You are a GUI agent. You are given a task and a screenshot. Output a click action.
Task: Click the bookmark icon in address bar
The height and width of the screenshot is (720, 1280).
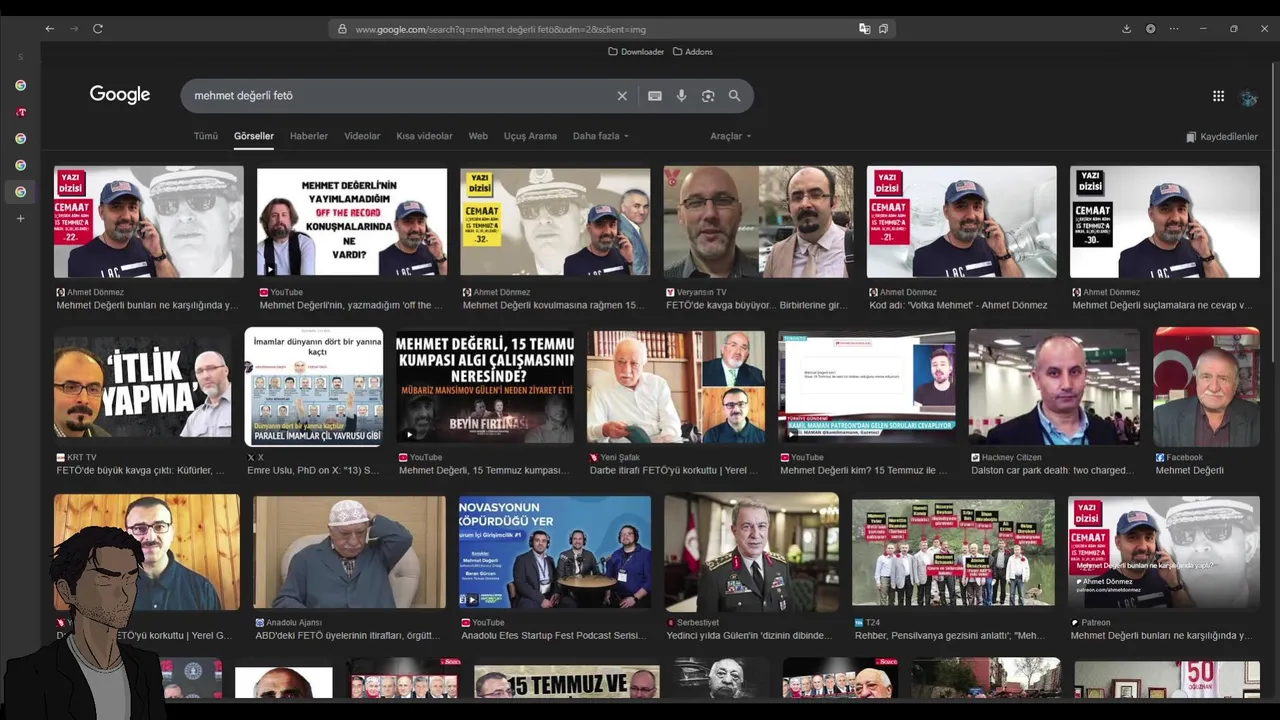pos(883,29)
